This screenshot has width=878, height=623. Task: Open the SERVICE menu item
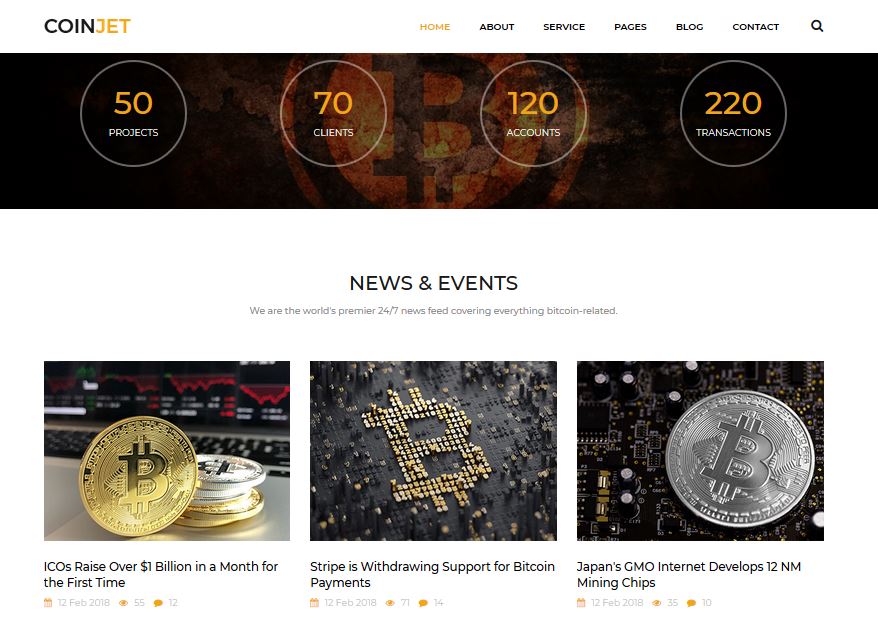pos(564,27)
